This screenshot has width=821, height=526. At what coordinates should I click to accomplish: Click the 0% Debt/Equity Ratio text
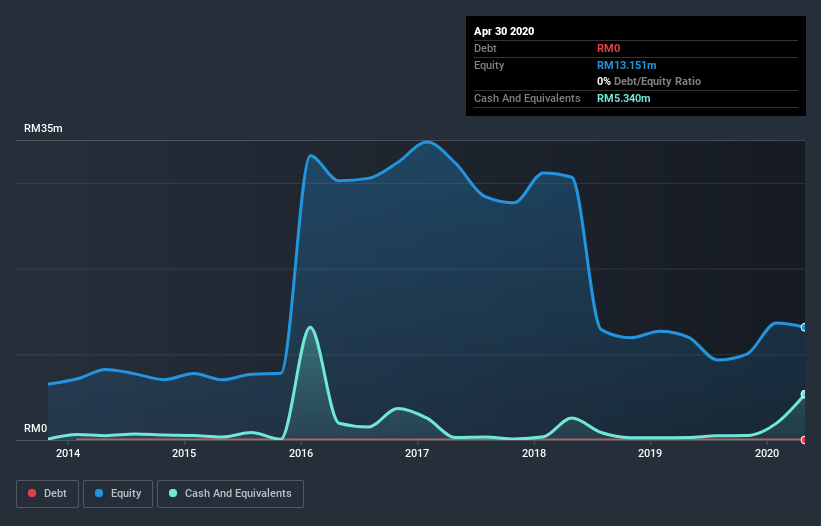649,81
